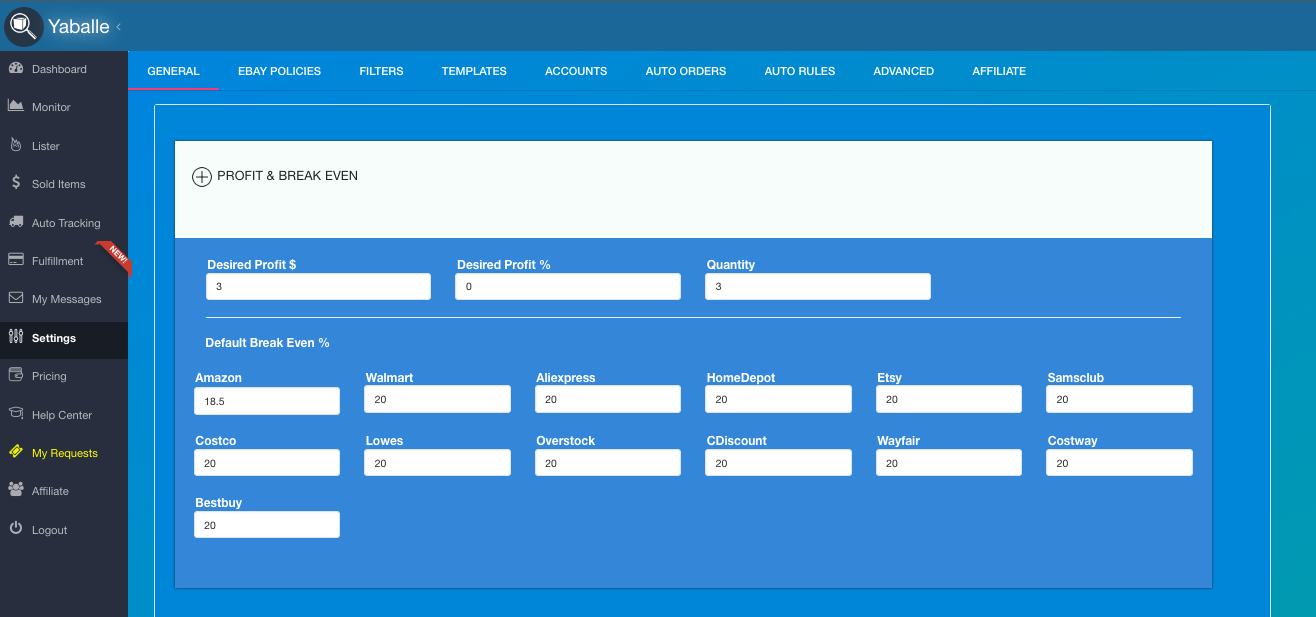Click the Desired Profit $ input field
Screen dimensions: 1316x617
318,287
